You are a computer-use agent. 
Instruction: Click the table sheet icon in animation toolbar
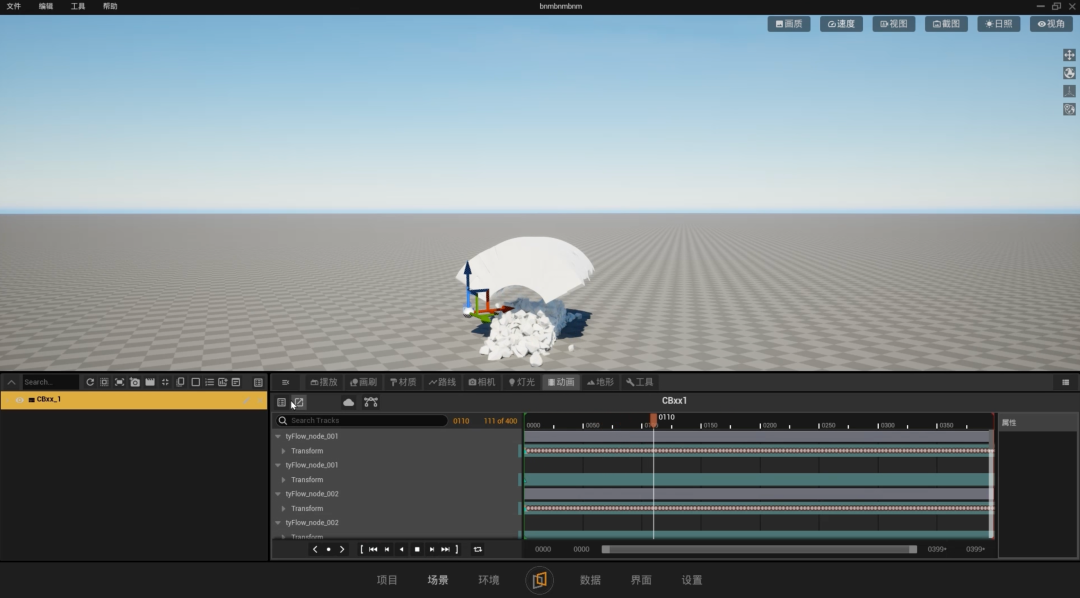coord(281,402)
